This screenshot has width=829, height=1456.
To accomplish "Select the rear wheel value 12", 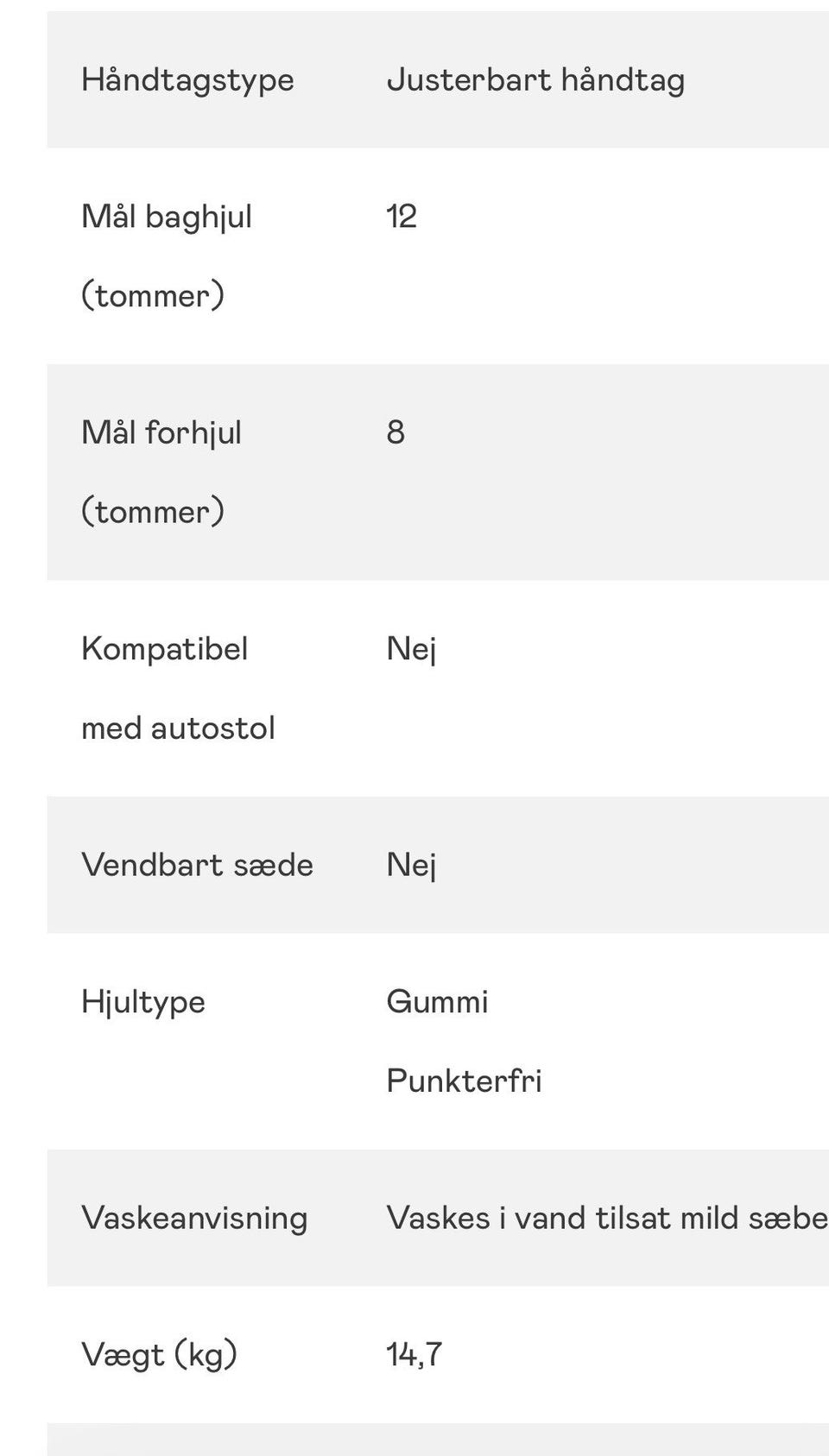I will (402, 217).
